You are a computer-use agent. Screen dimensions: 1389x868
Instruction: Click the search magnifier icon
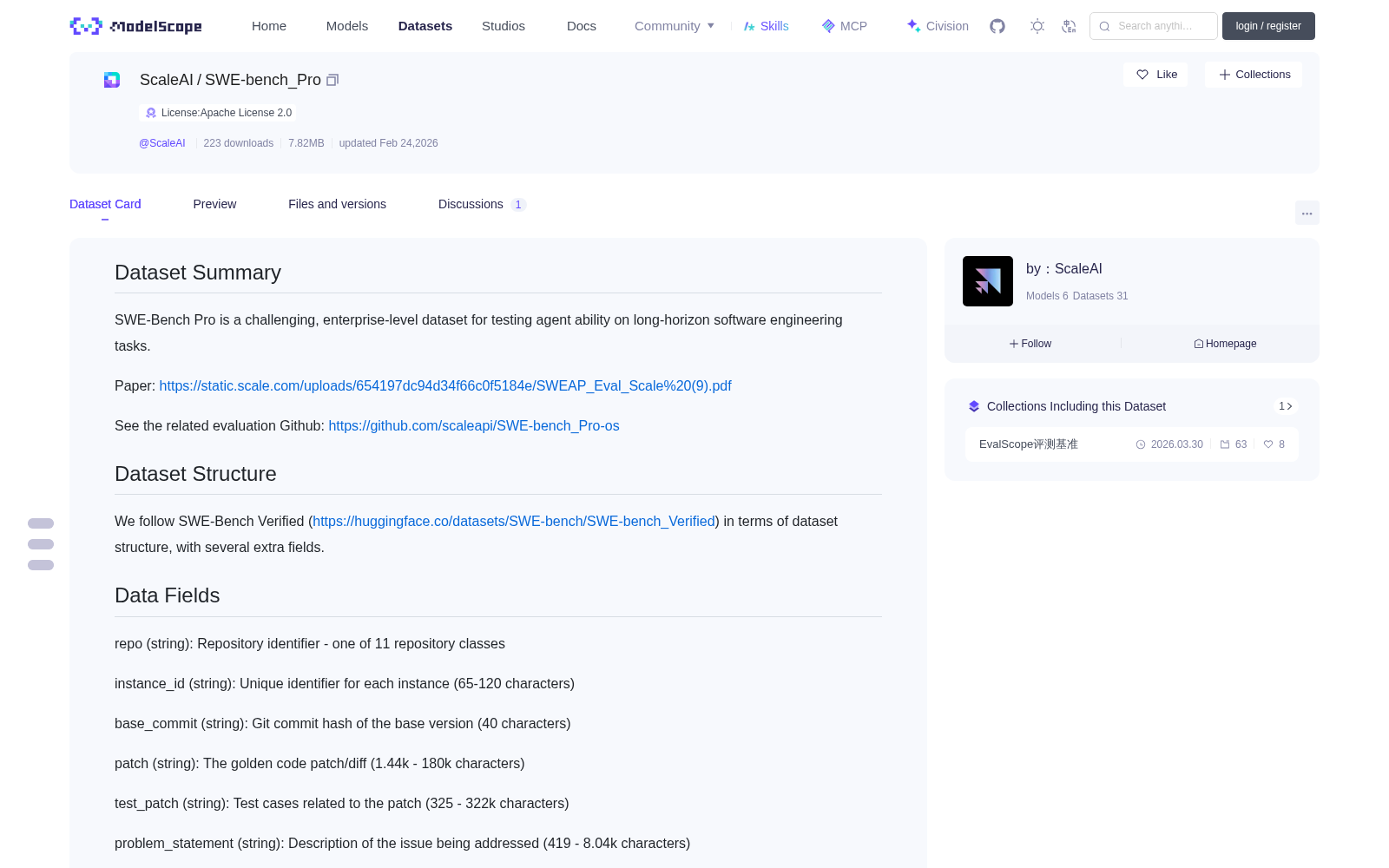[x=1104, y=26]
